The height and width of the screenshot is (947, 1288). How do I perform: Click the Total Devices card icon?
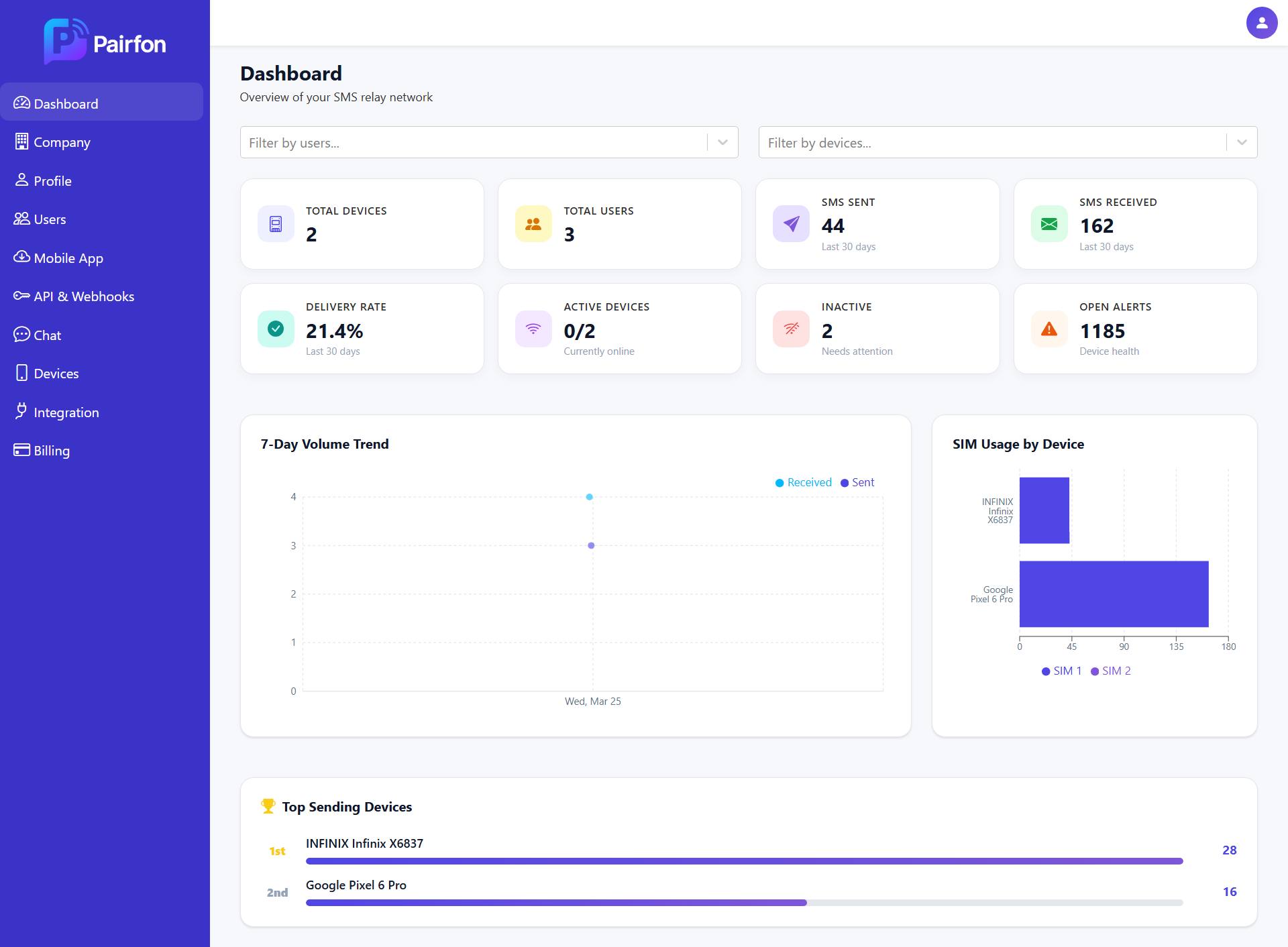[276, 224]
